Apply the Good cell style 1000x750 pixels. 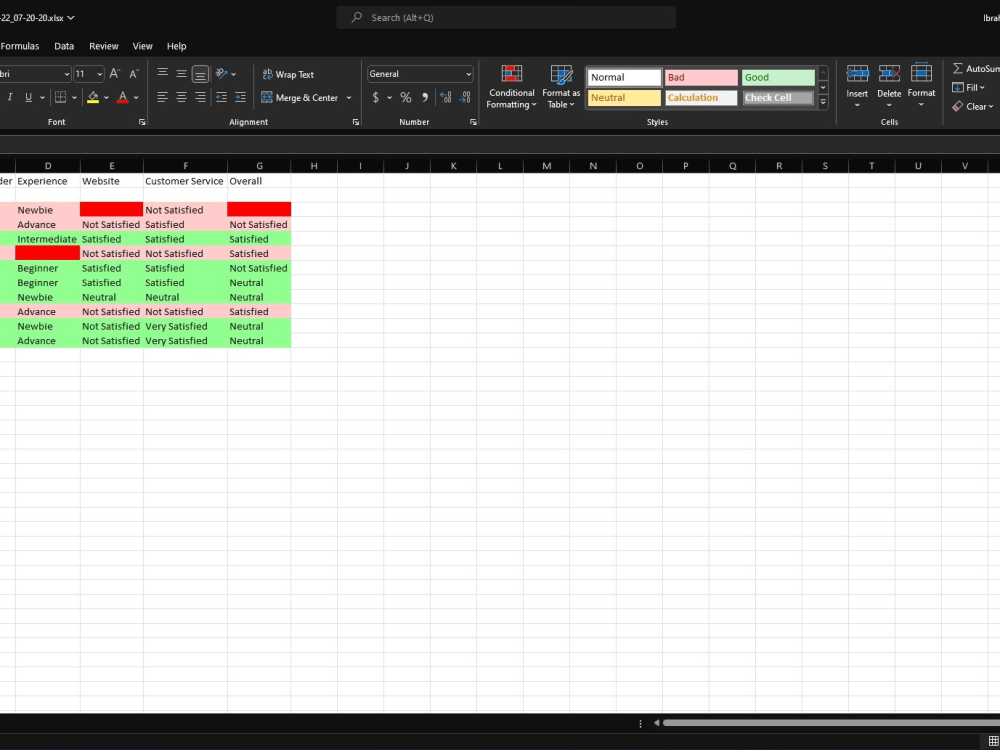click(778, 77)
